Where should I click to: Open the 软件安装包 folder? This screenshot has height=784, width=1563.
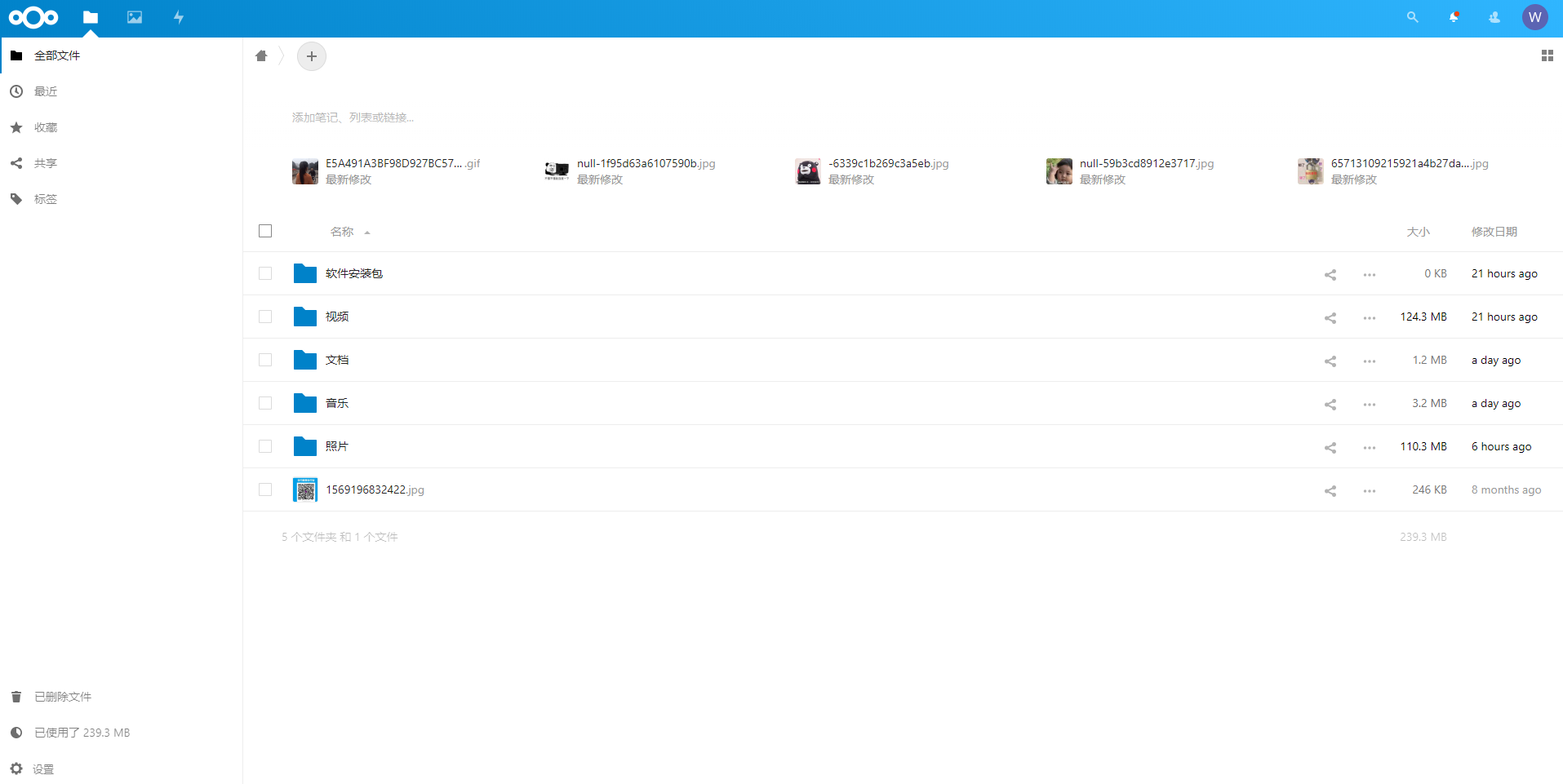353,273
